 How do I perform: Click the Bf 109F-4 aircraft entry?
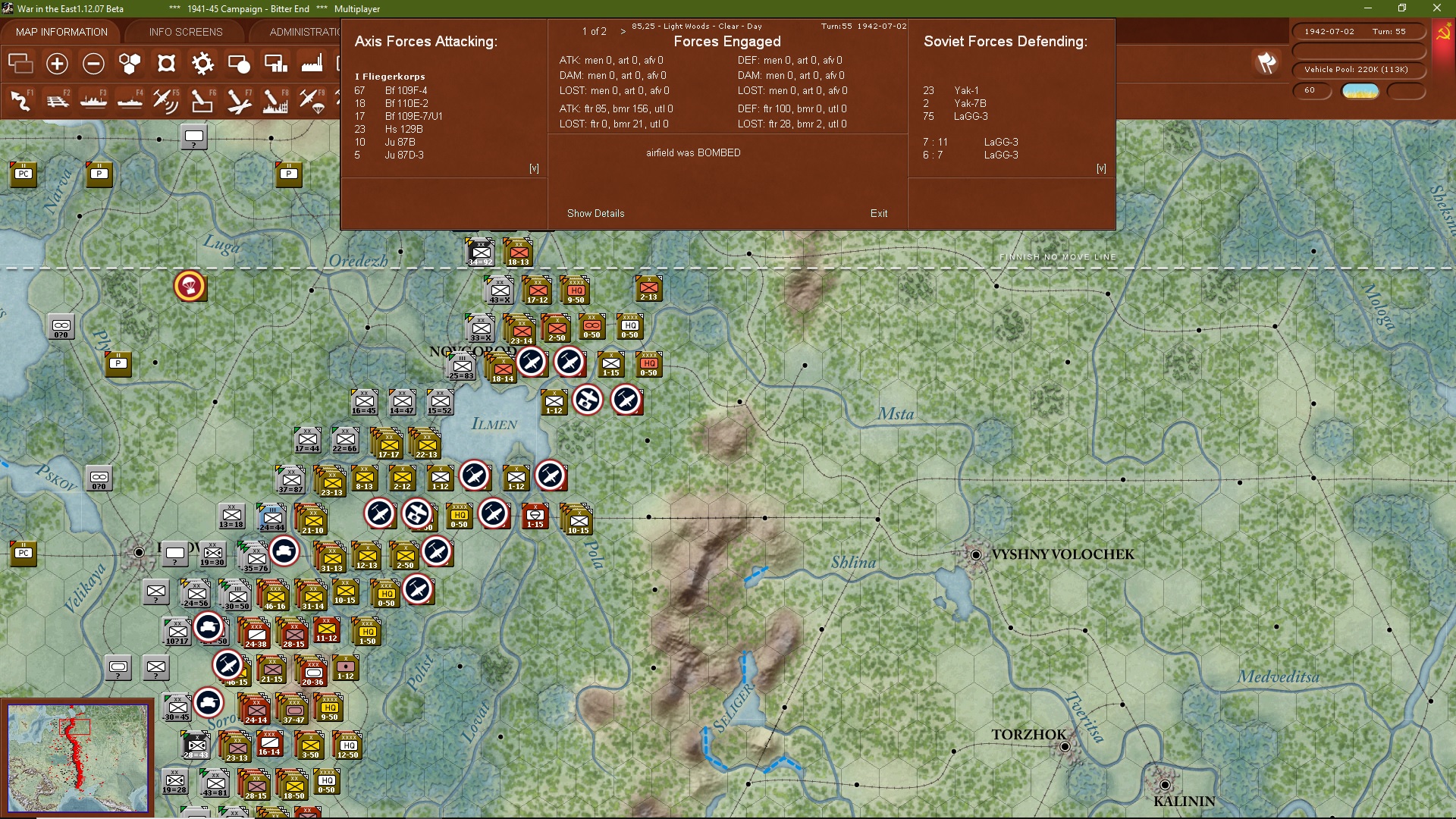[406, 90]
